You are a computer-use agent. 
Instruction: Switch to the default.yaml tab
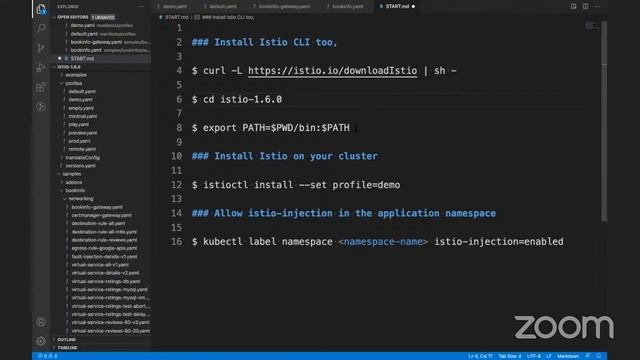pos(222,7)
